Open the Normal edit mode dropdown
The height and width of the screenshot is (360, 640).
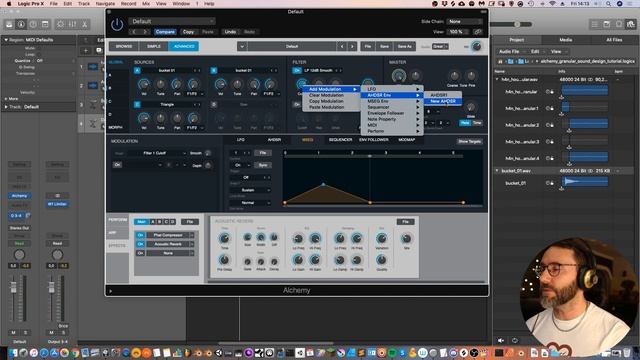tap(250, 203)
